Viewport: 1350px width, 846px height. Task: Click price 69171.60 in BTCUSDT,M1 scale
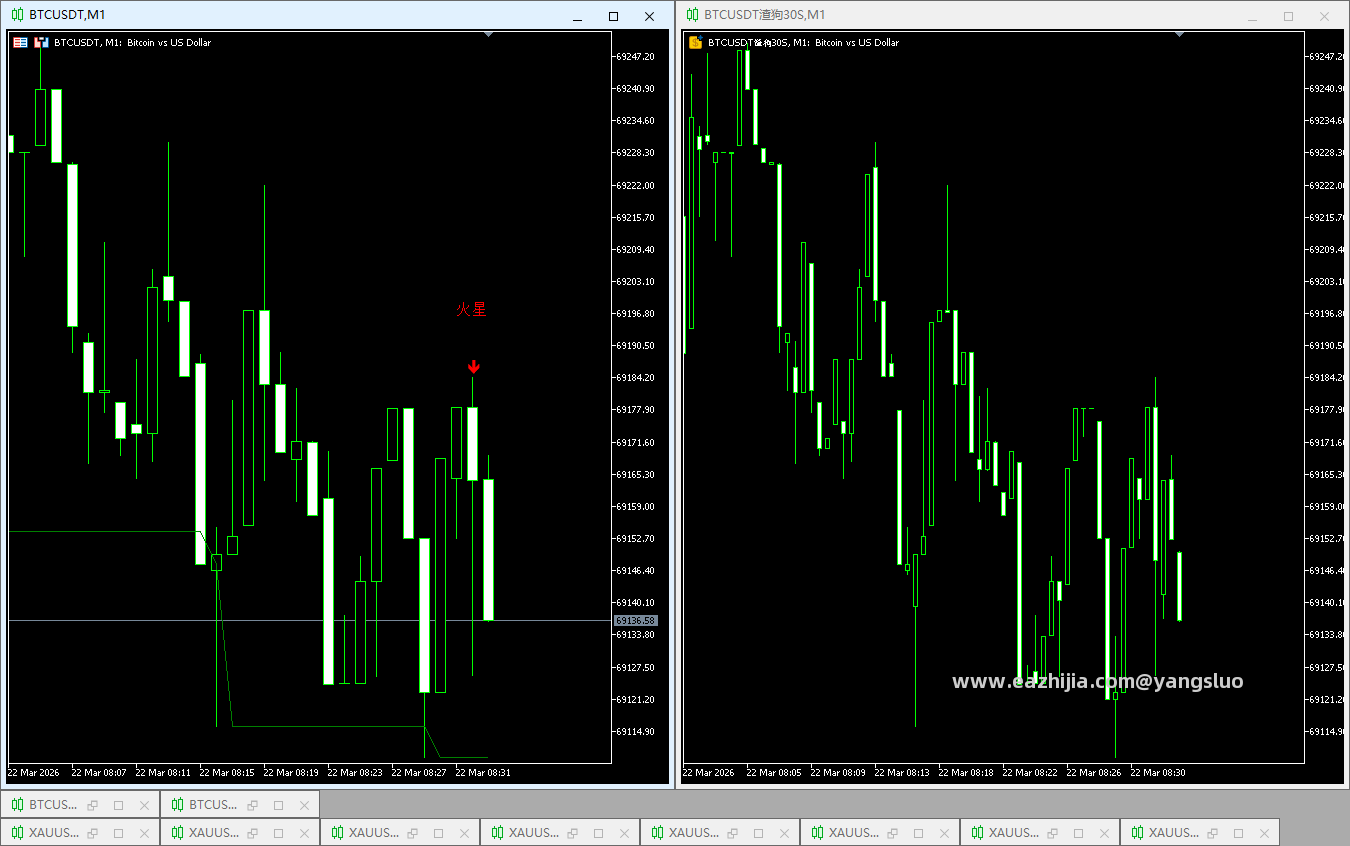(637, 442)
